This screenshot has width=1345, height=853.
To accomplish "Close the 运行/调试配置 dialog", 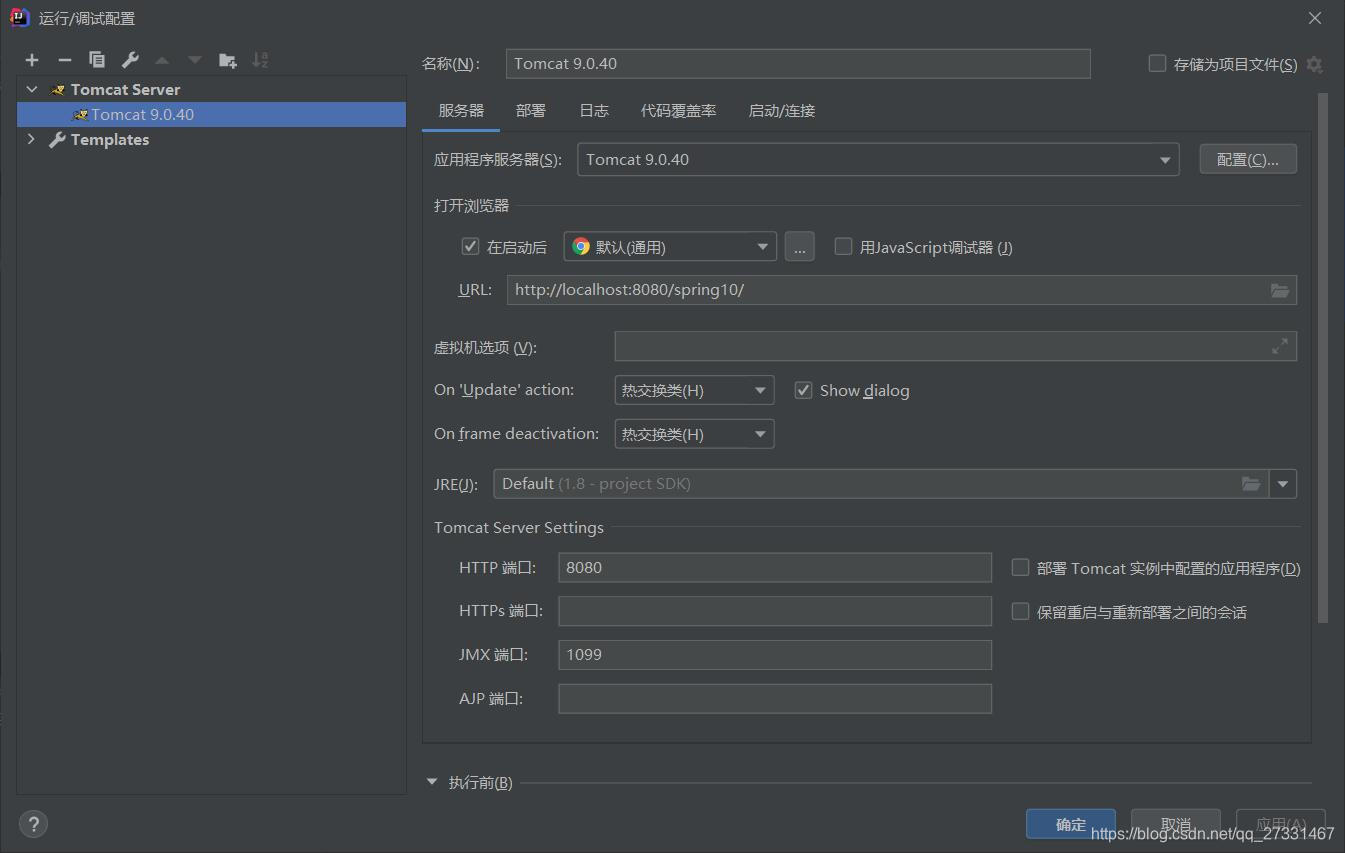I will pos(1315,18).
